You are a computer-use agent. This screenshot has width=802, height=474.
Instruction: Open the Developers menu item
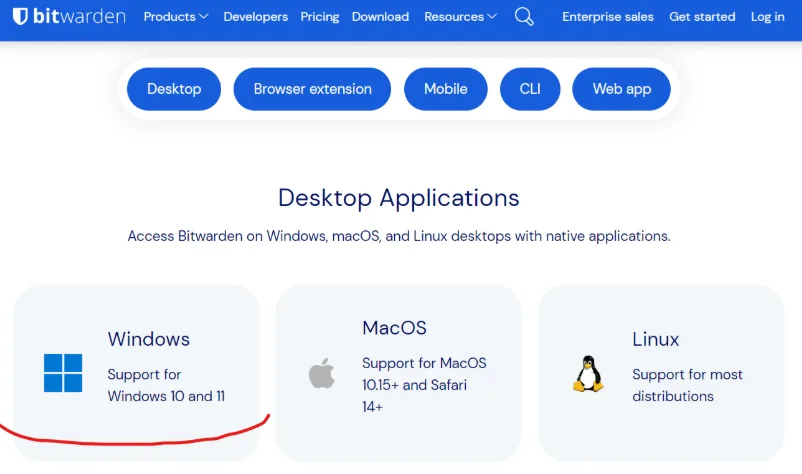(255, 17)
